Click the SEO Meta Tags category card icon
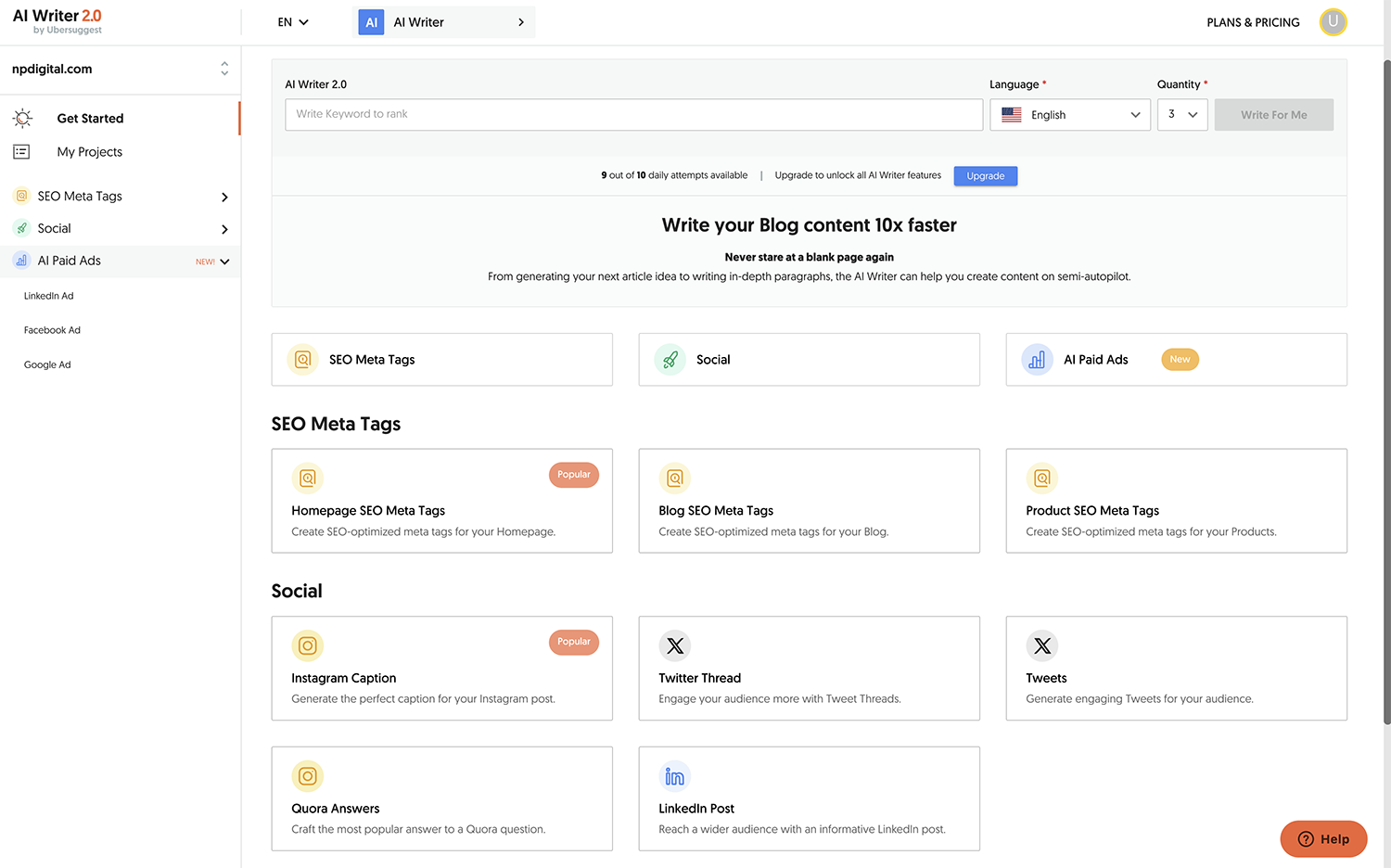This screenshot has height=868, width=1391. 302,359
